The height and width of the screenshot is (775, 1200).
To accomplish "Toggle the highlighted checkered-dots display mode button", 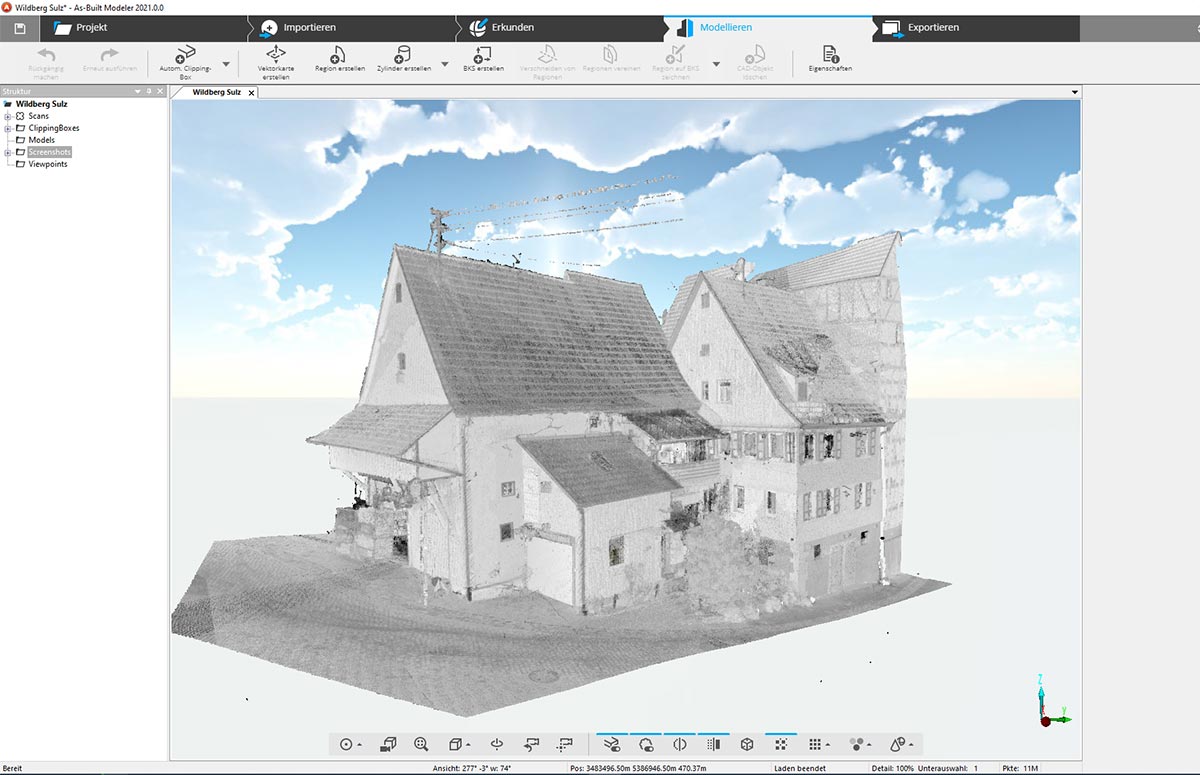I will click(780, 744).
